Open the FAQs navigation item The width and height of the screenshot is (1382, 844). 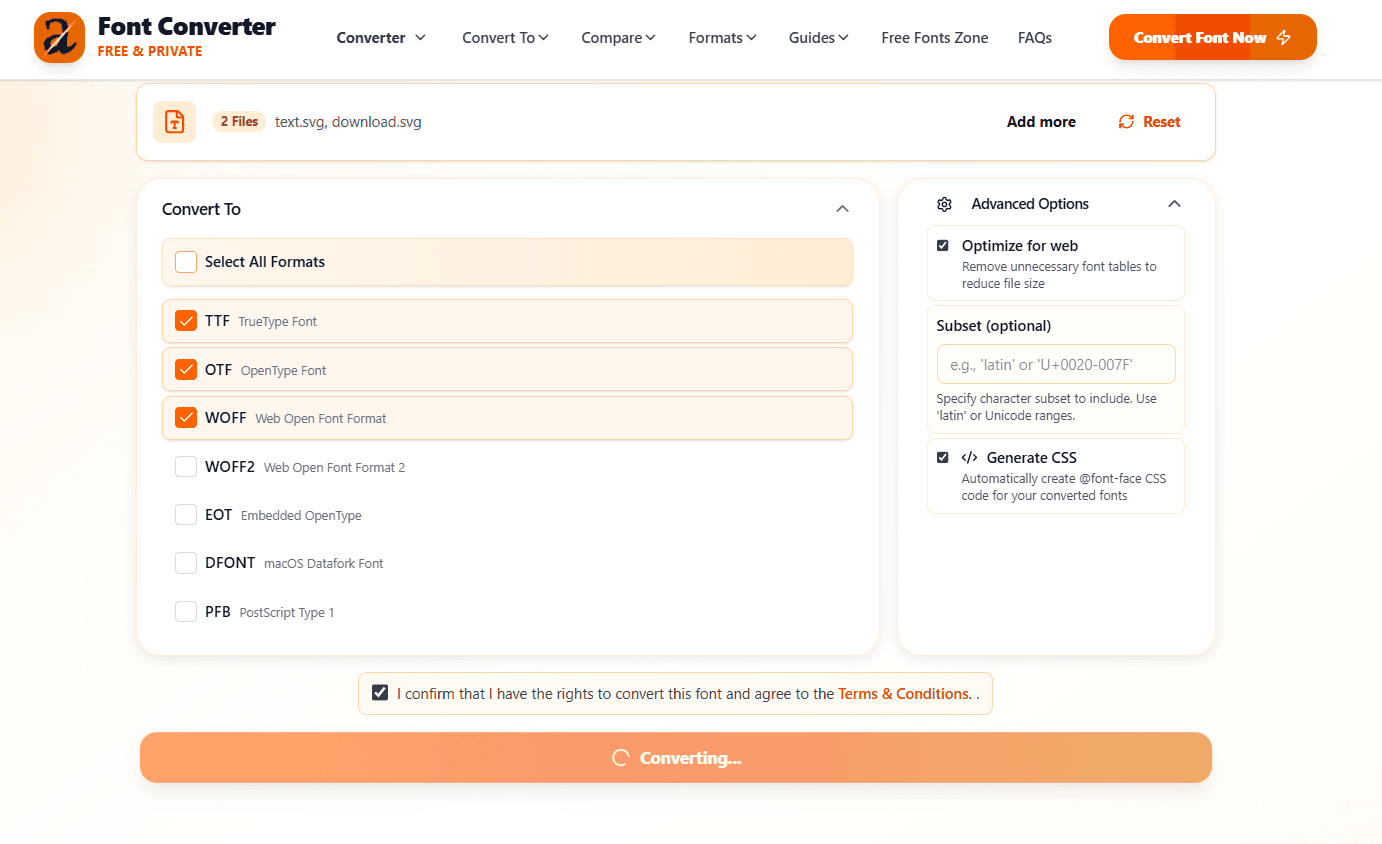pos(1035,37)
